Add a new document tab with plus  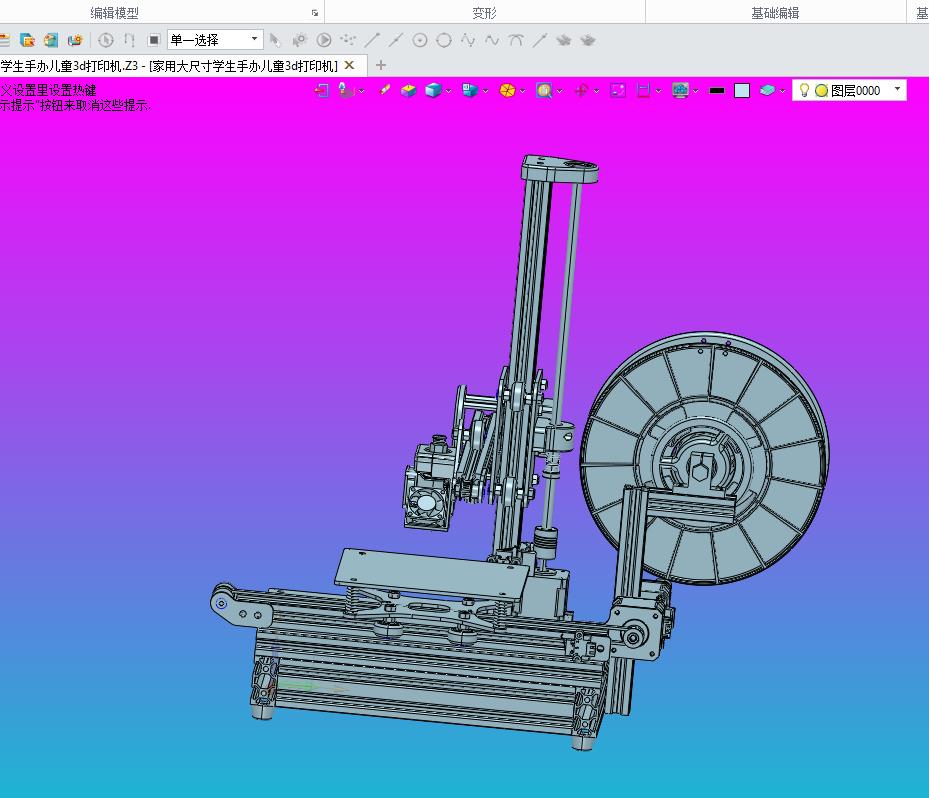[x=381, y=65]
